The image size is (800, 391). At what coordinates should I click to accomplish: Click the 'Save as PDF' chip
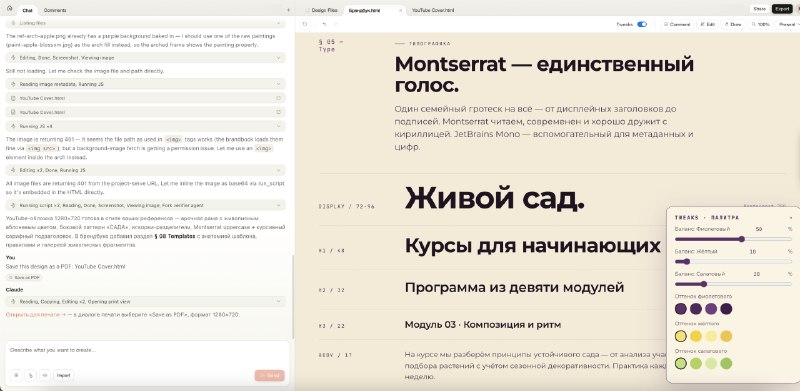[24, 277]
